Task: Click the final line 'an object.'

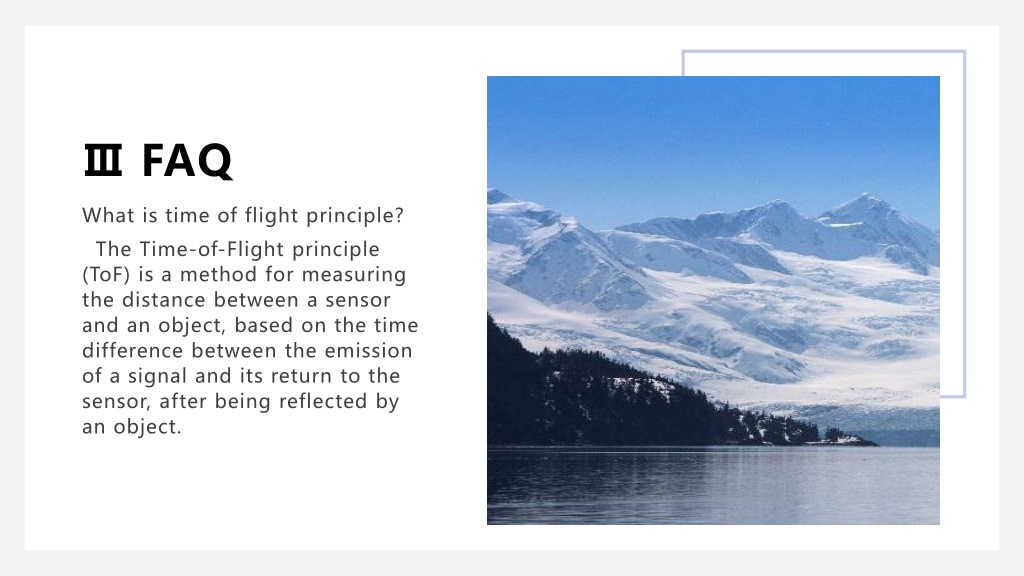Action: (x=132, y=426)
